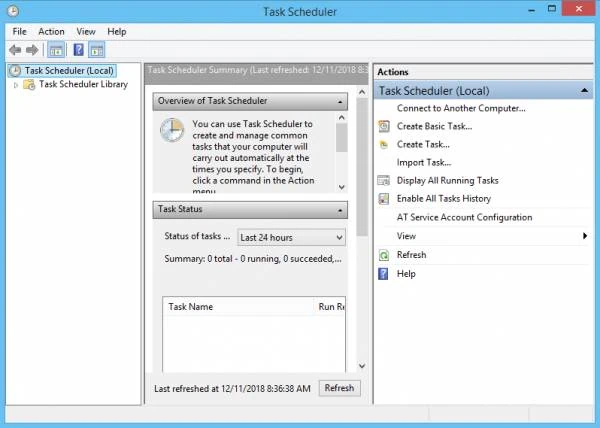Click the Last refreshed at timestamp text

(x=232, y=389)
